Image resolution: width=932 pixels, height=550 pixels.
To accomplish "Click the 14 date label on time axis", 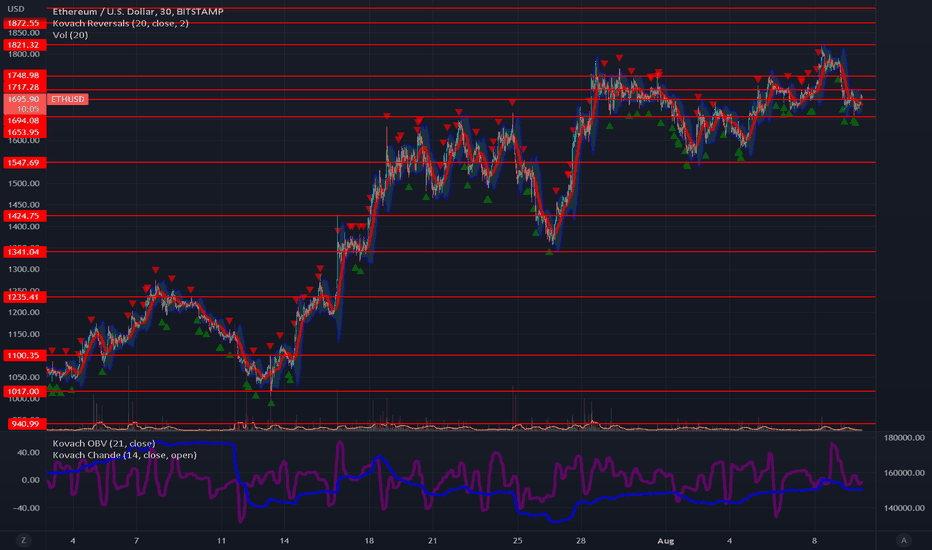I will tap(284, 540).
